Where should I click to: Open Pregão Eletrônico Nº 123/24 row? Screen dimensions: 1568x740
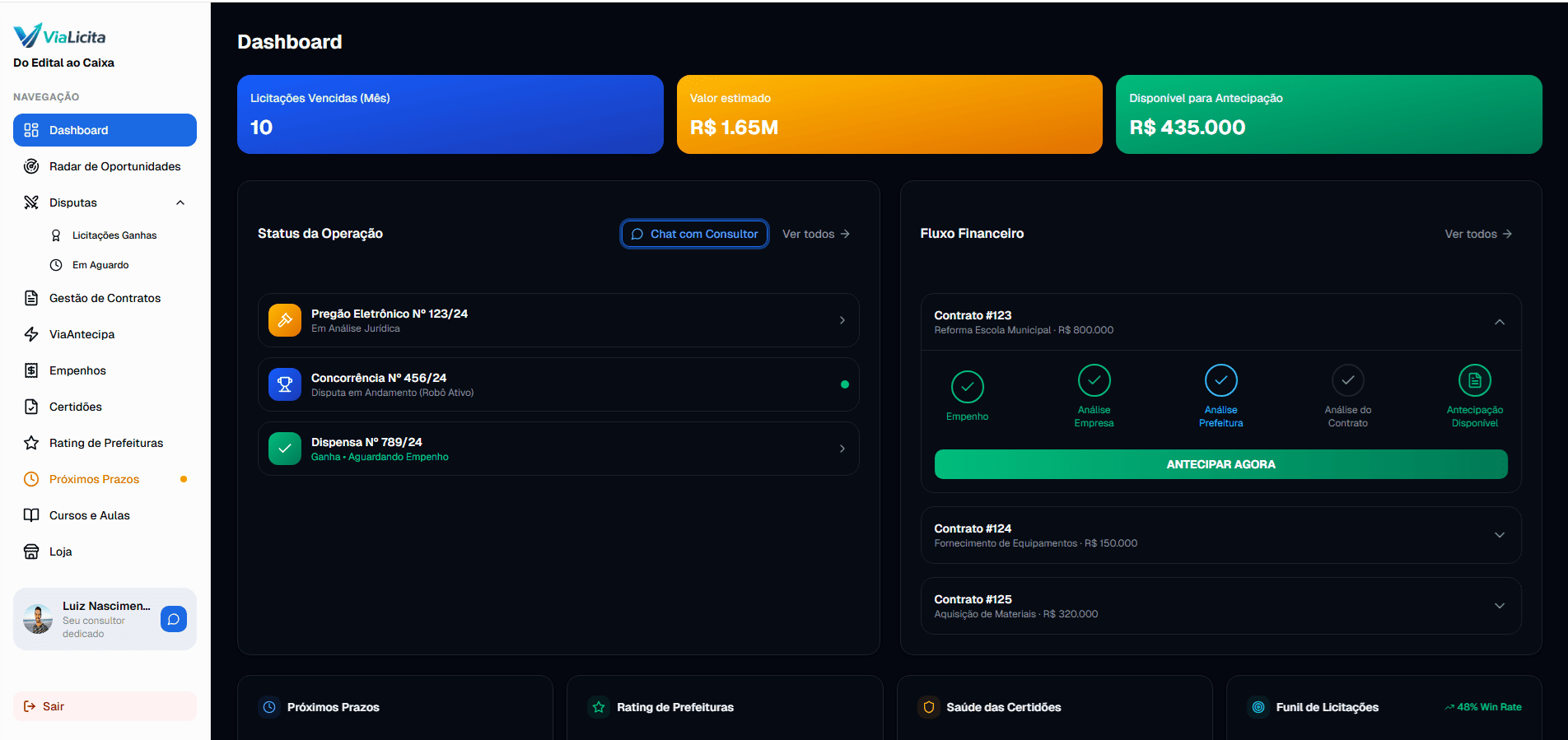(x=558, y=320)
